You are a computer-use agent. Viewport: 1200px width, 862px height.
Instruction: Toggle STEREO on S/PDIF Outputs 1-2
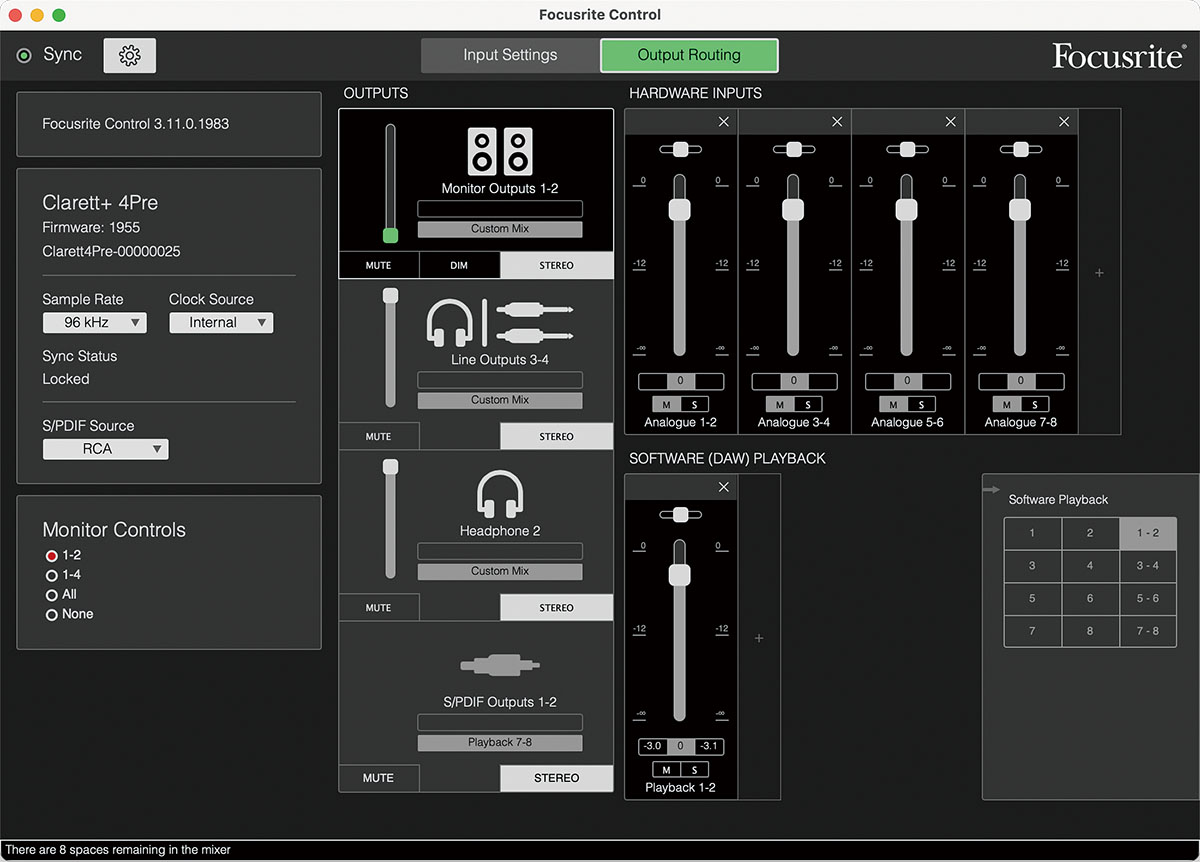pos(557,778)
